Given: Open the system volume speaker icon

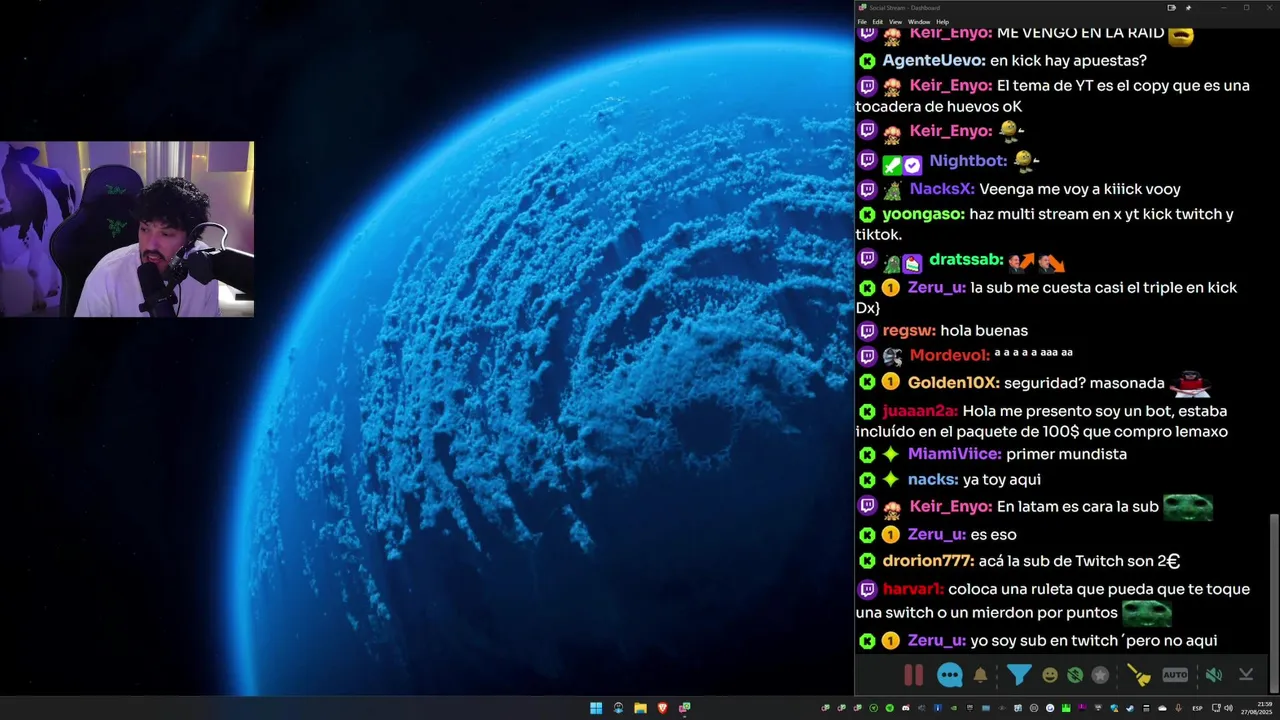Looking at the screenshot, I should pos(1229,708).
